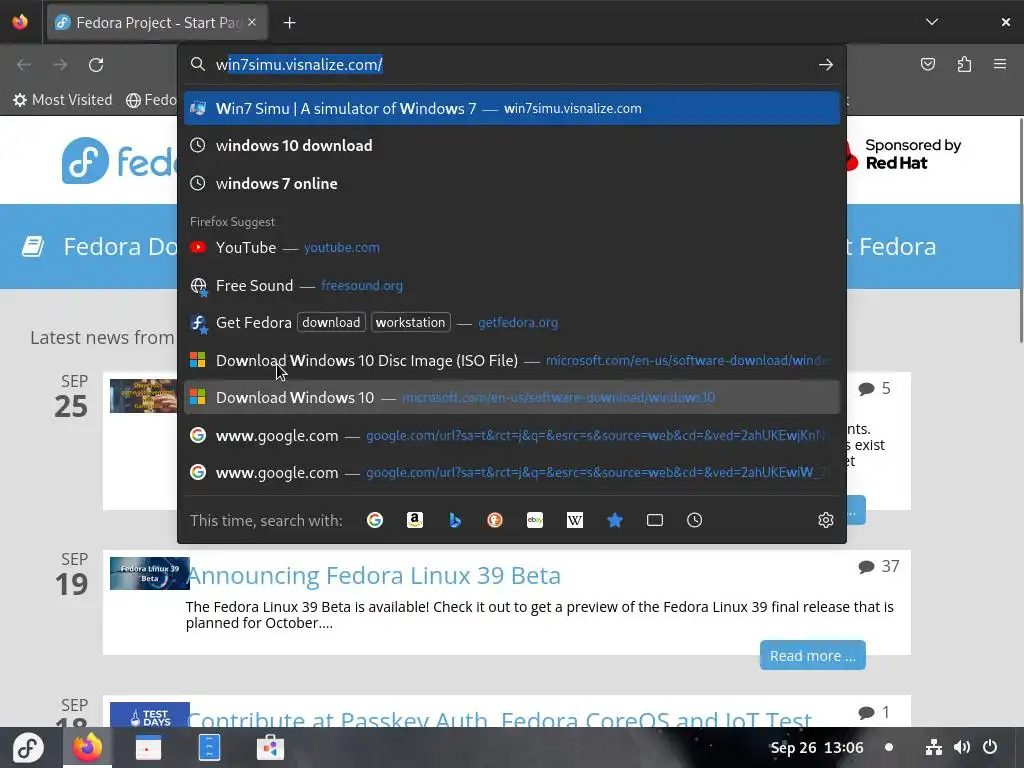Image resolution: width=1024 pixels, height=768 pixels.
Task: Click the first www.google.com suggestion
Action: click(x=512, y=436)
